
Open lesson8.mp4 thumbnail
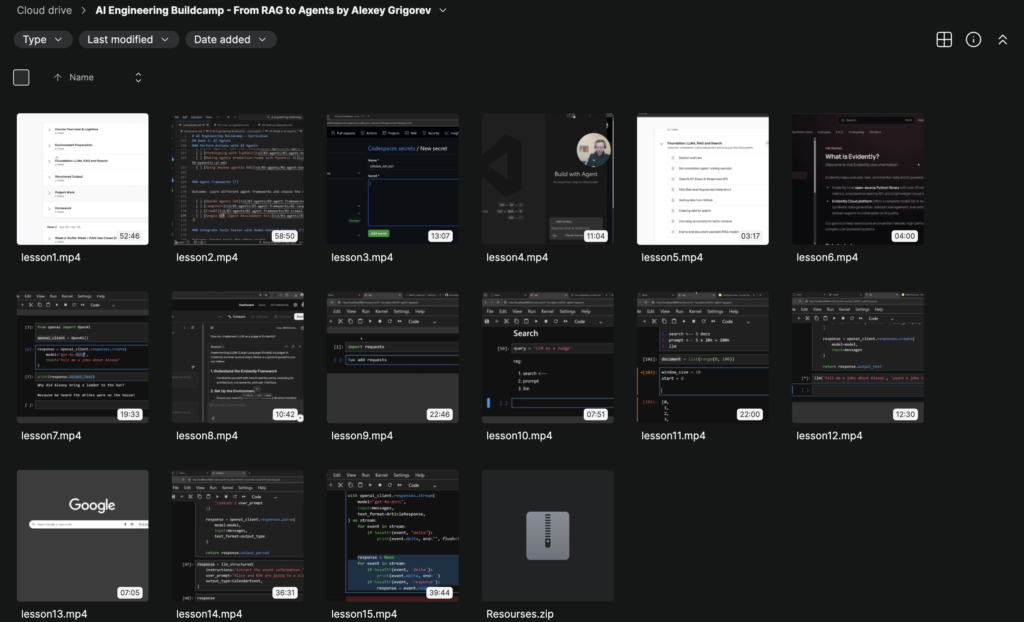coord(237,357)
